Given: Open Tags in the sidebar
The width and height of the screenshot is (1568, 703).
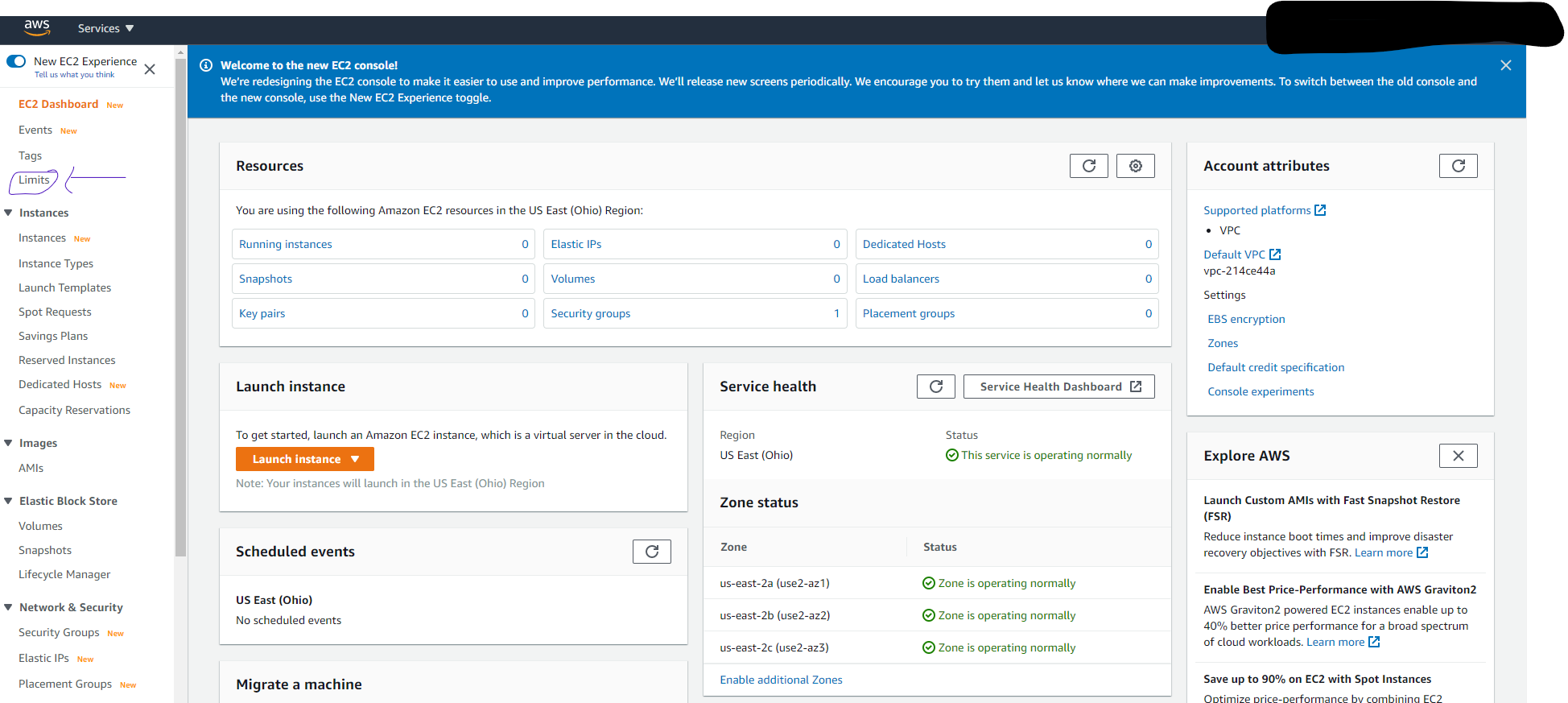Looking at the screenshot, I should click(x=30, y=155).
